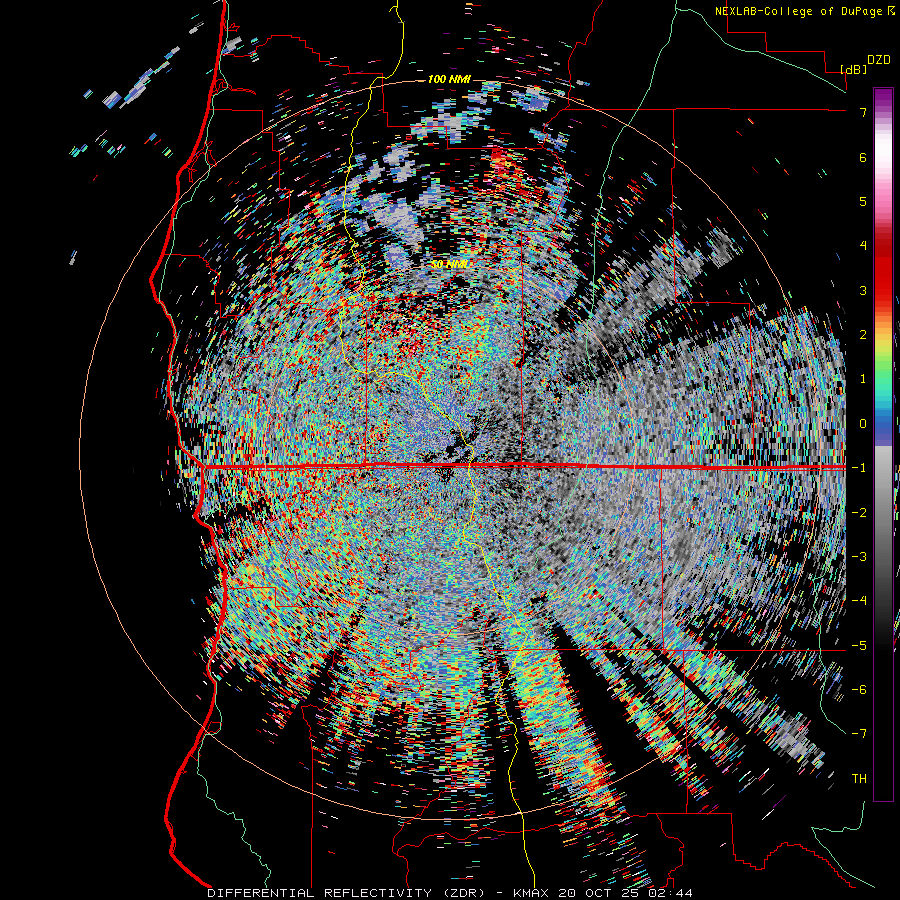
Task: Click the scale value 2 label
Action: [863, 335]
